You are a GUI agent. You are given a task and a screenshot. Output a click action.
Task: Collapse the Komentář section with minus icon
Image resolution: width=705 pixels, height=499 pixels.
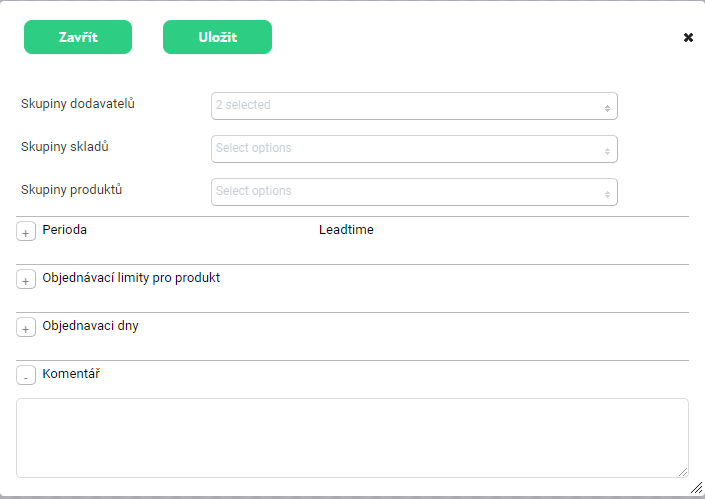coord(26,376)
